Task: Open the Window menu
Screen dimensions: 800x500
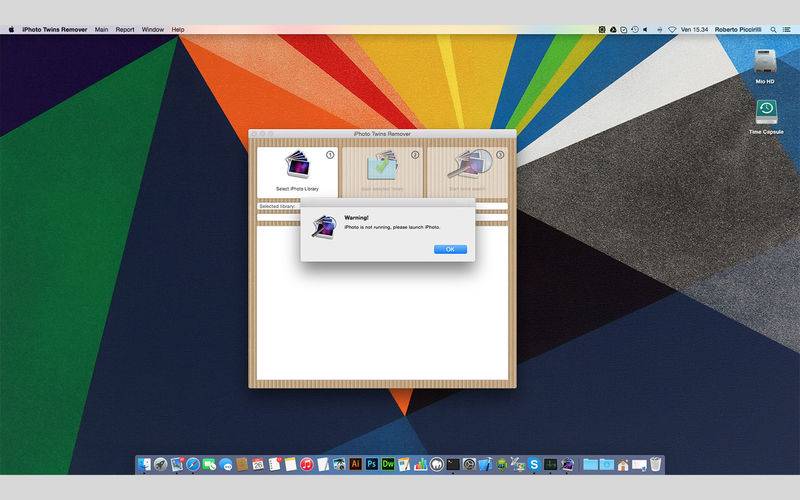Action: click(x=153, y=30)
